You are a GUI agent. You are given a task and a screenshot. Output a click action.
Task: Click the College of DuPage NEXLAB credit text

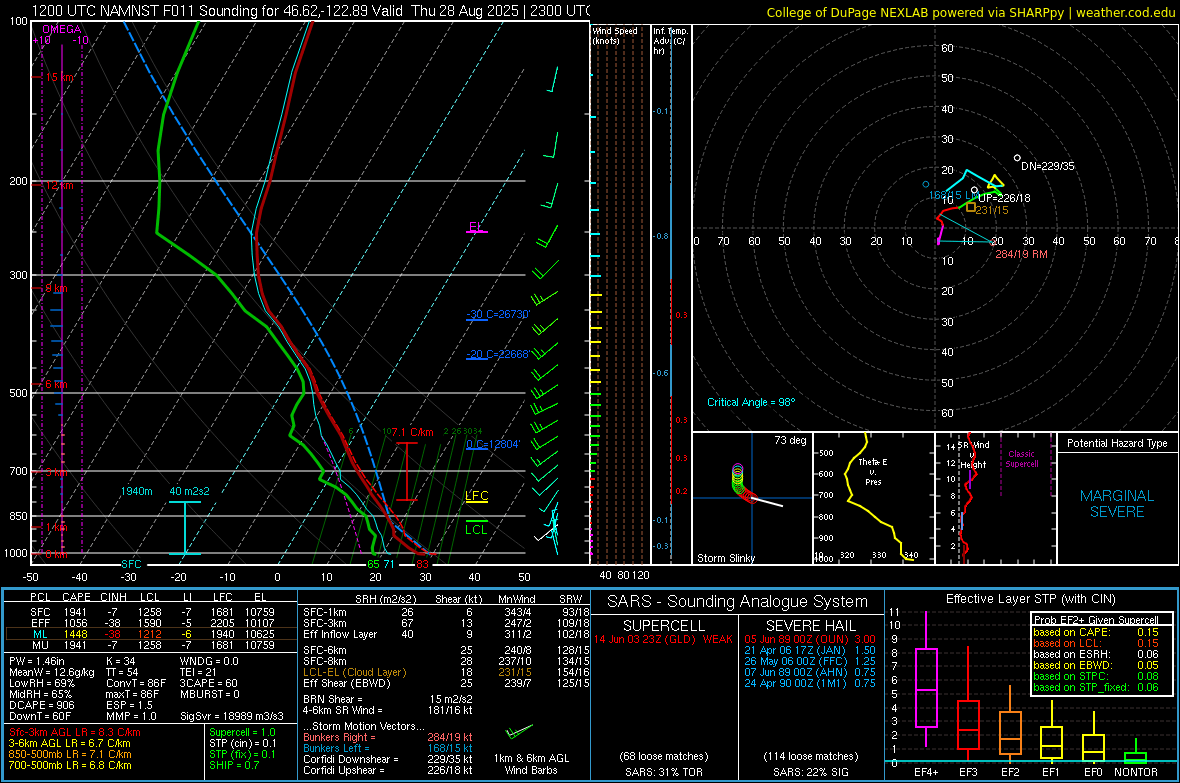click(970, 12)
